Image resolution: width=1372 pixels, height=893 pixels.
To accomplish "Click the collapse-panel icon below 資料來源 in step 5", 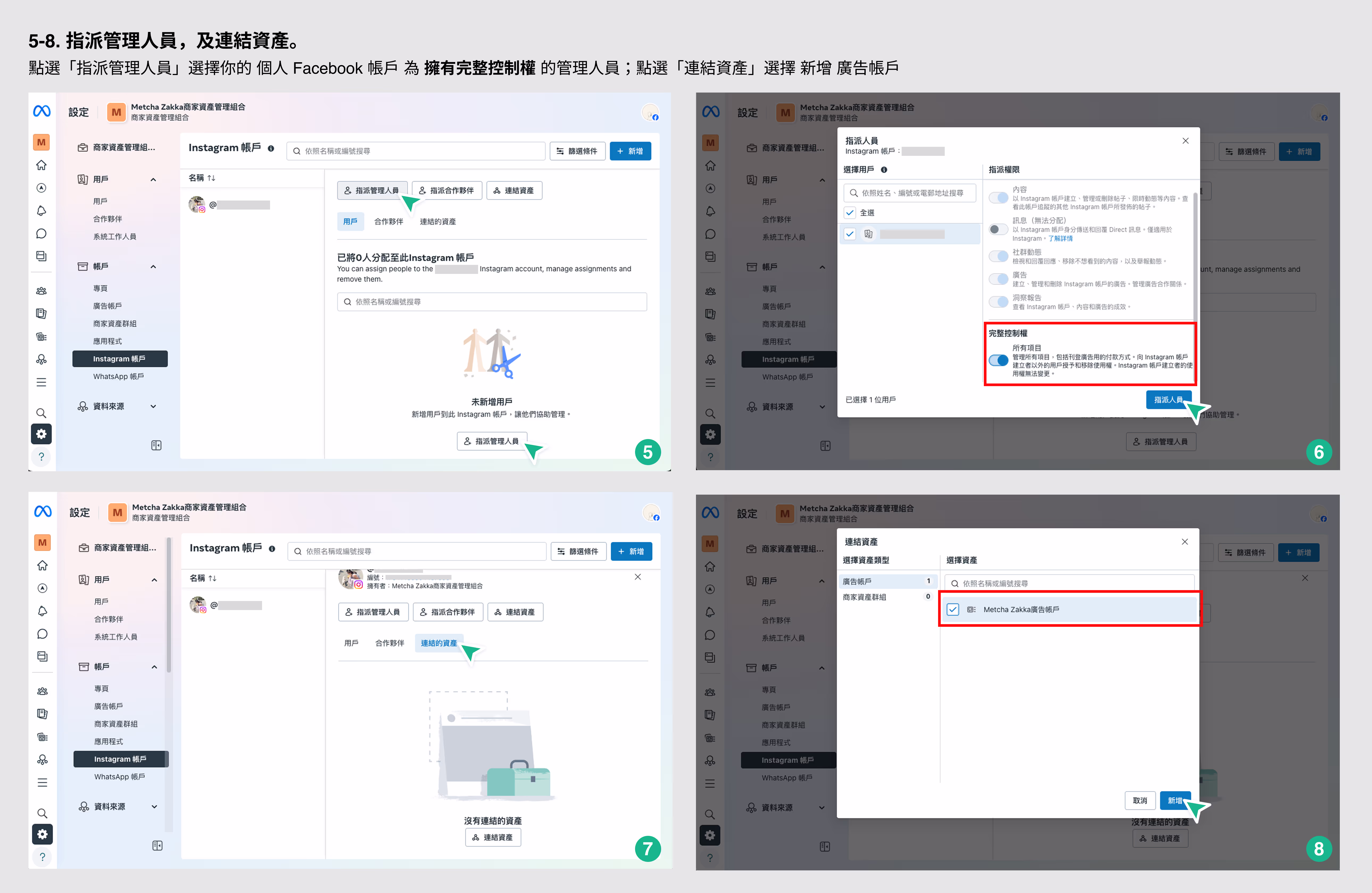I will coord(156,445).
